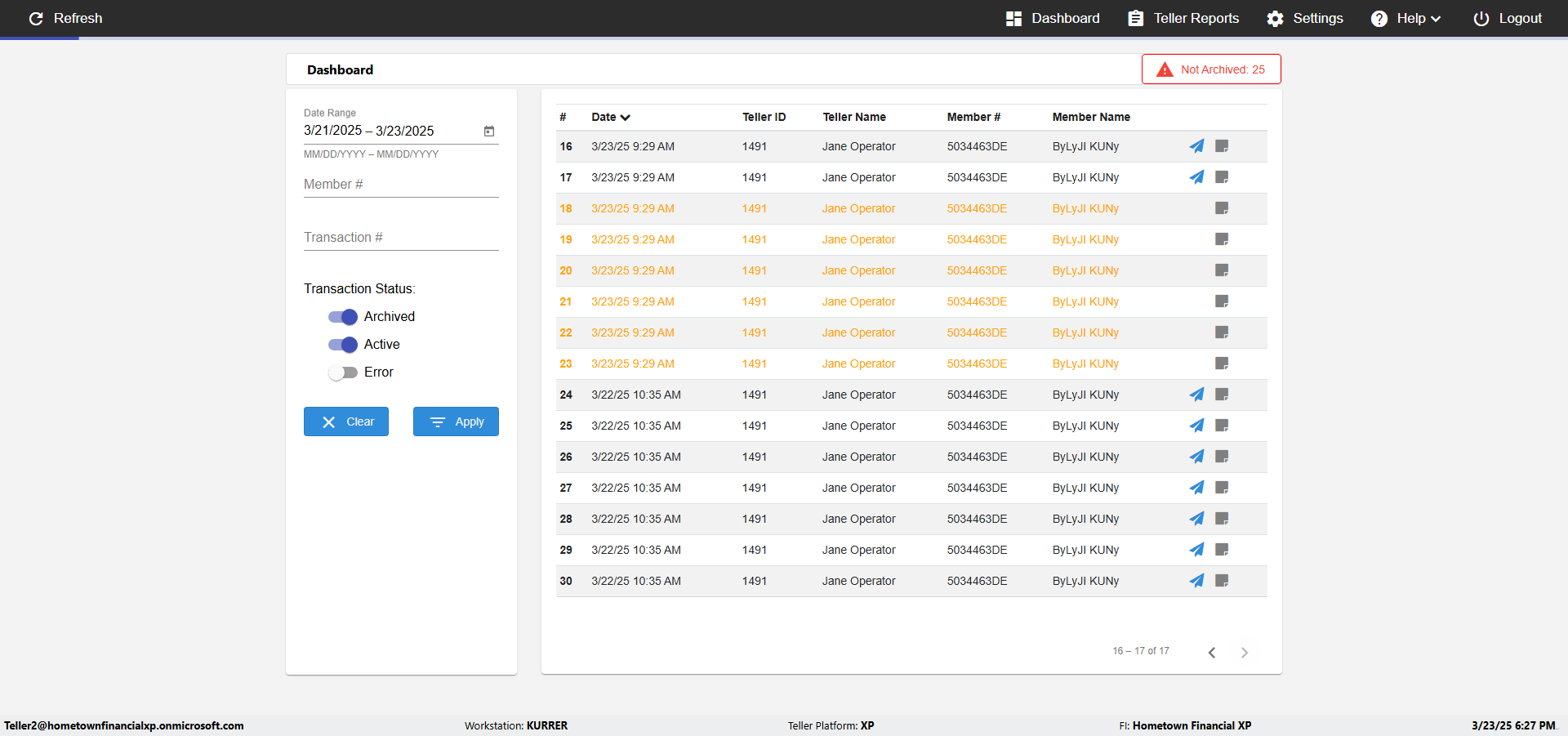Click the send icon in row 28
1568x736 pixels.
point(1196,519)
